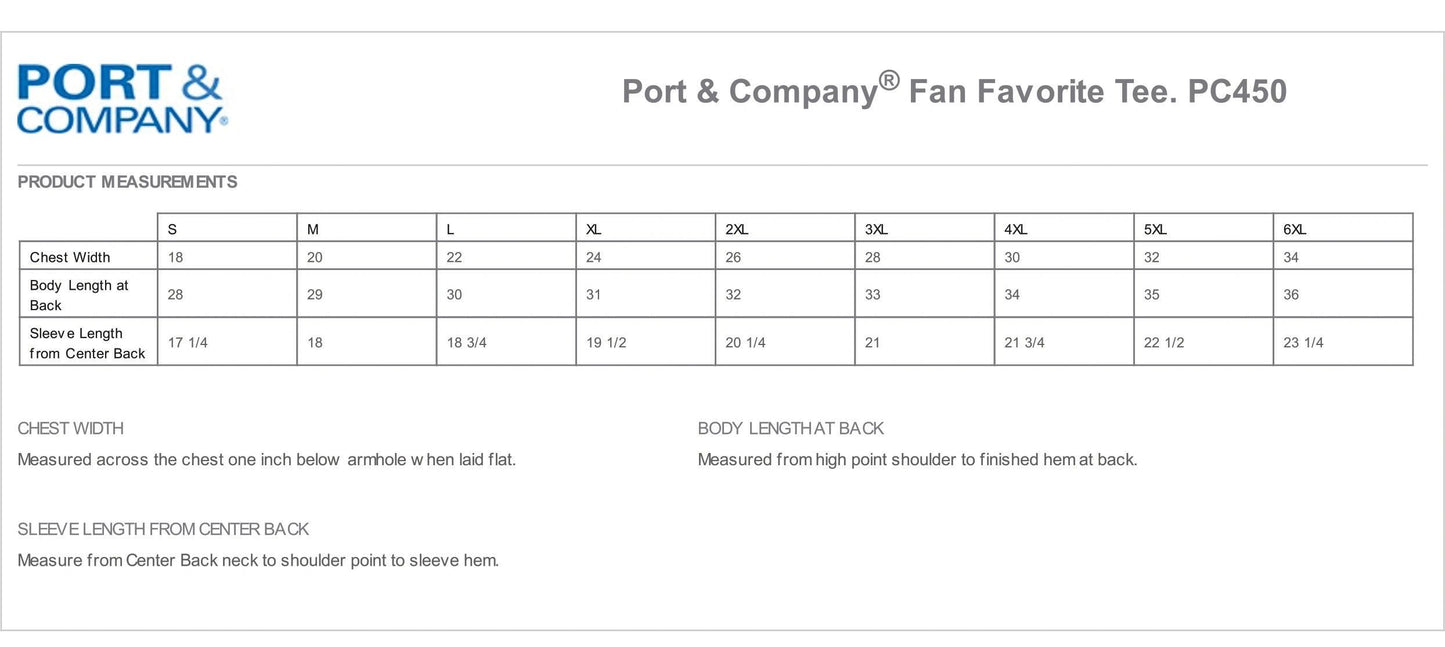Select the 6XL size column header
Viewport: 1445px width, 647px height.
tap(1295, 229)
